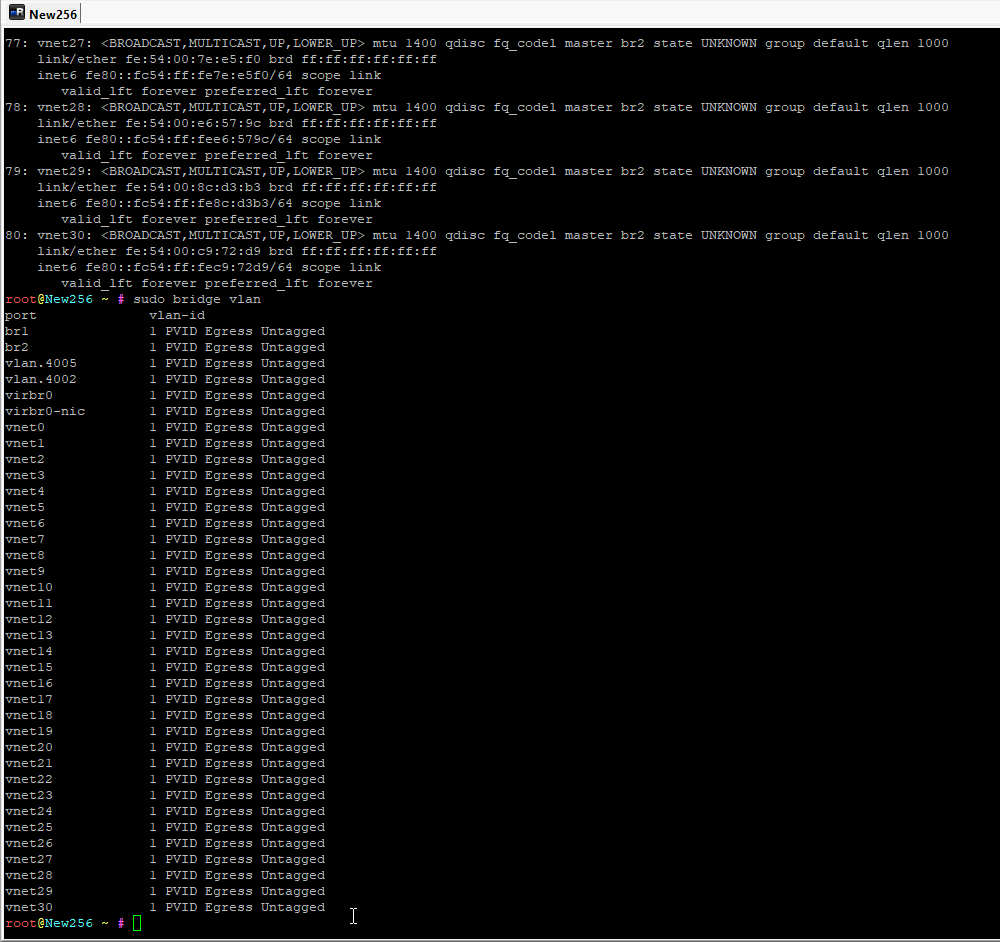Click the 'vnet6' port name
This screenshot has height=942, width=1000.
(x=25, y=523)
